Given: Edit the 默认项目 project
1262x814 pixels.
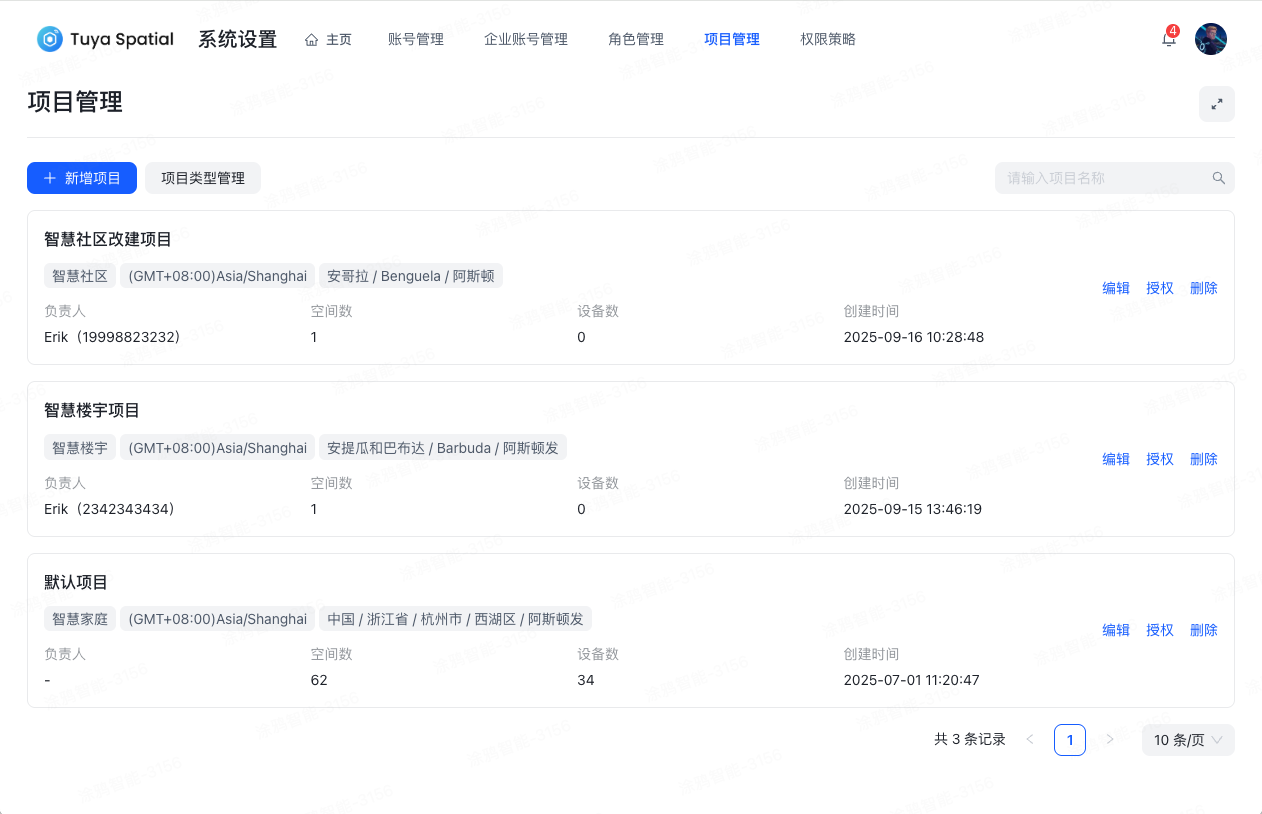Looking at the screenshot, I should pyautogui.click(x=1116, y=630).
